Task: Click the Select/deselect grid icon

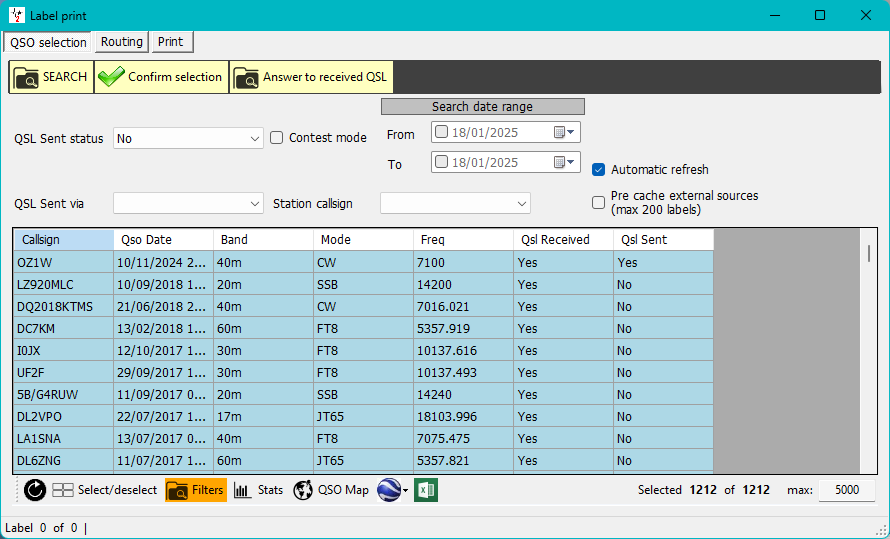Action: [62, 490]
